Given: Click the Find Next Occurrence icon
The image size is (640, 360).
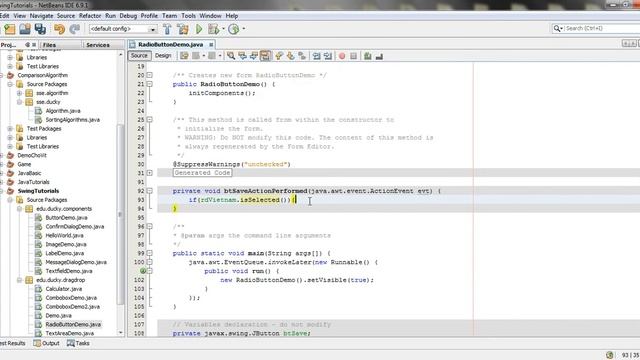Looking at the screenshot, I should click(x=253, y=56).
